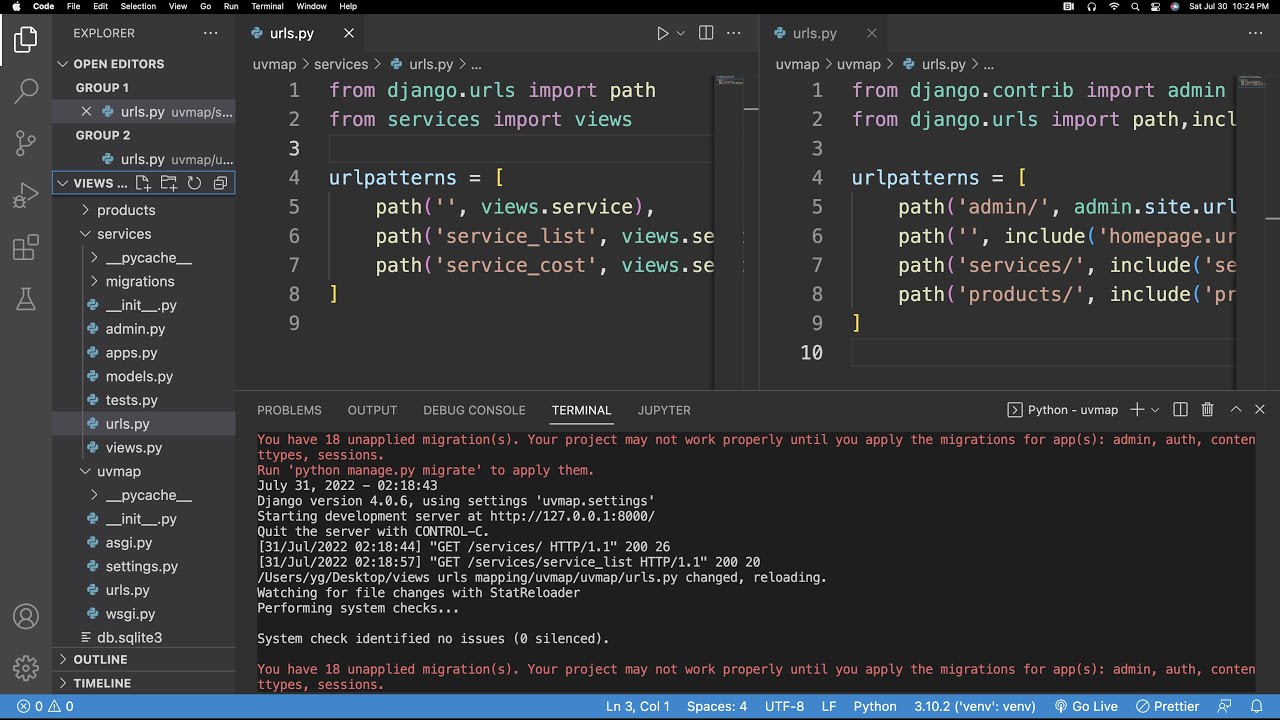Click Go Live in status bar
The height and width of the screenshot is (720, 1280).
[1086, 706]
